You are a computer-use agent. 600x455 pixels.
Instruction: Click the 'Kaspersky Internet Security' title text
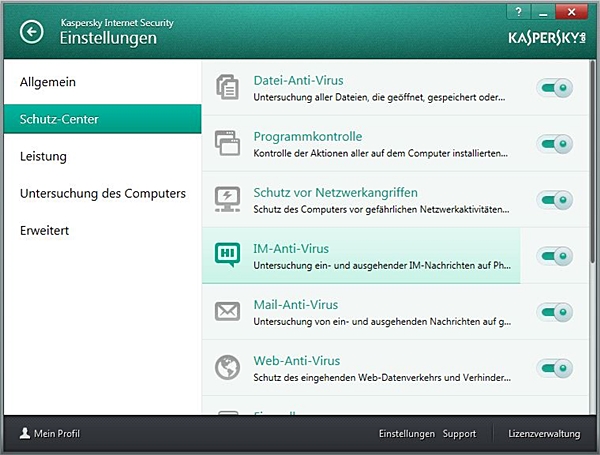tap(117, 23)
